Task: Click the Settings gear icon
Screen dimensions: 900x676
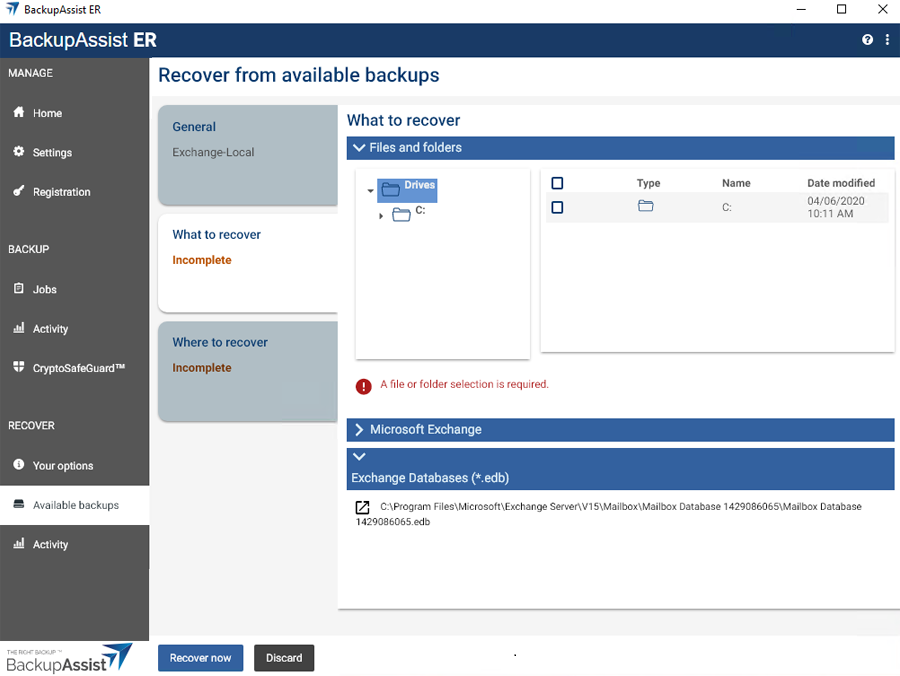Action: (19, 151)
